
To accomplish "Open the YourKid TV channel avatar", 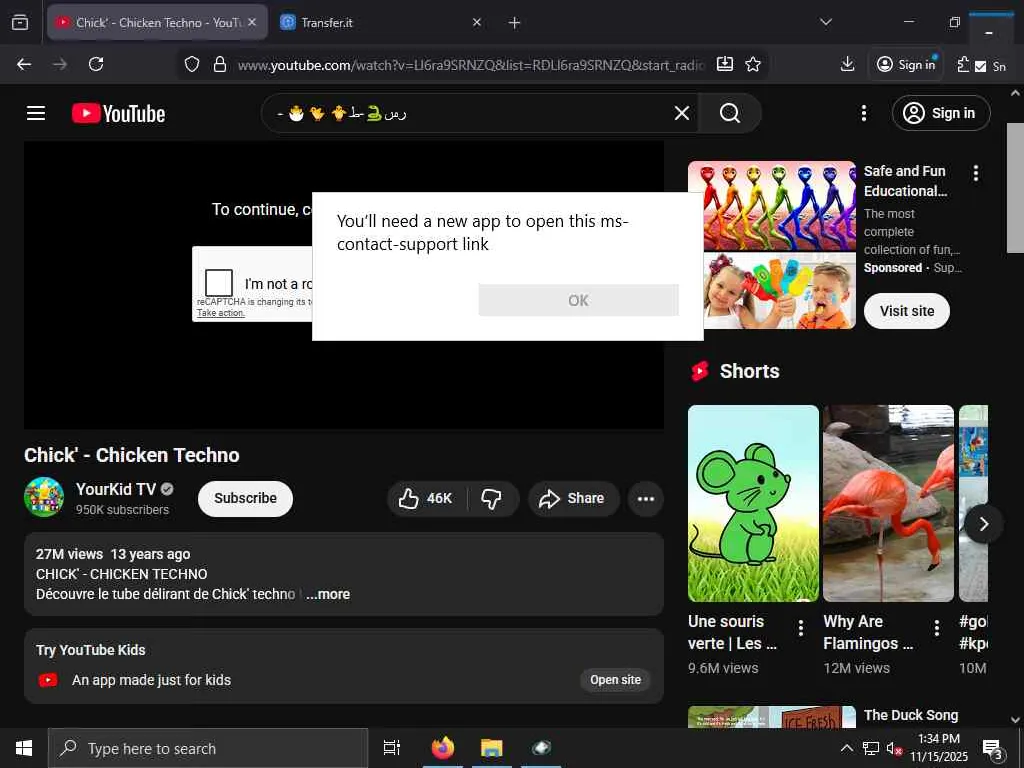I will pos(44,498).
